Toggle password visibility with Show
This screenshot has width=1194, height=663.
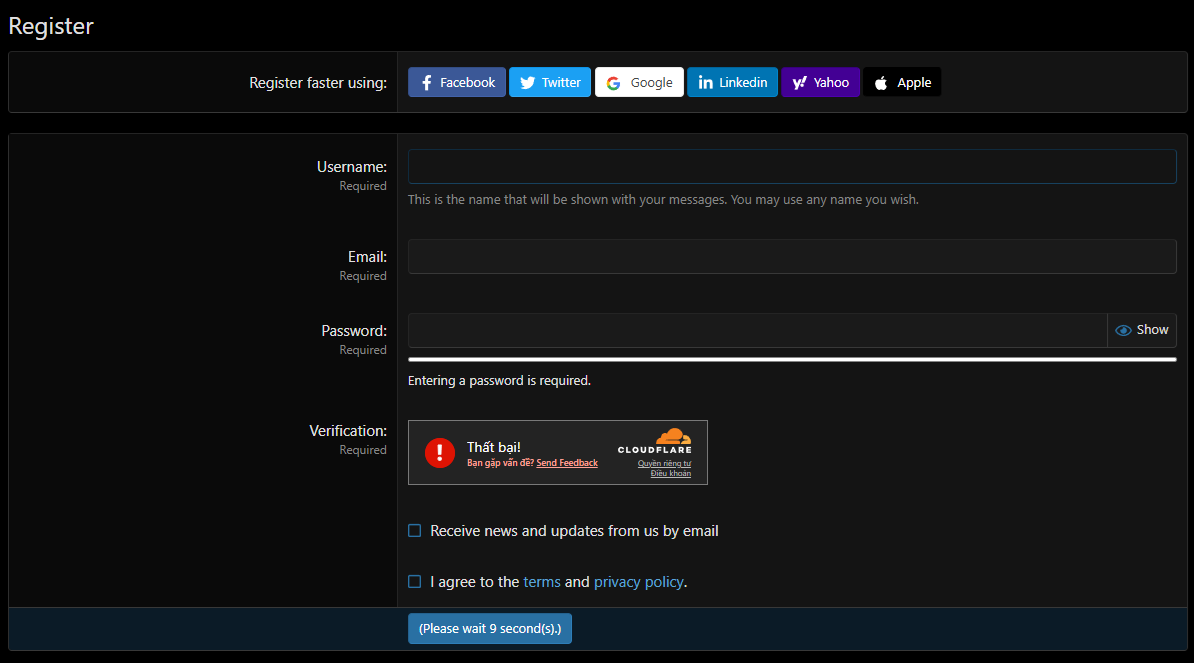pyautogui.click(x=1142, y=330)
